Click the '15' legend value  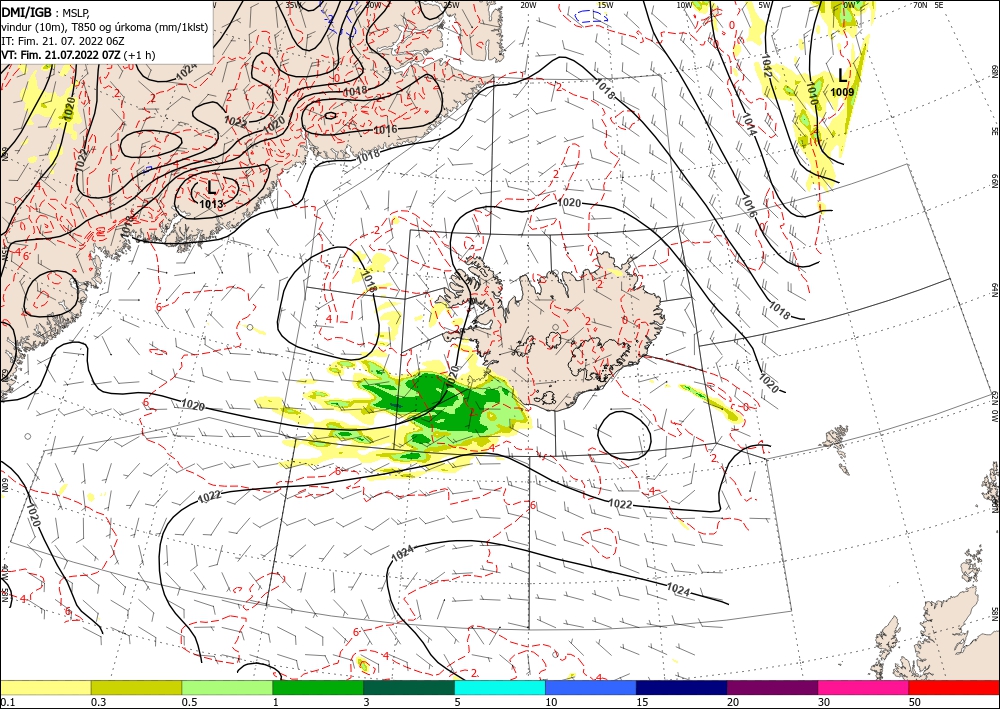click(642, 701)
